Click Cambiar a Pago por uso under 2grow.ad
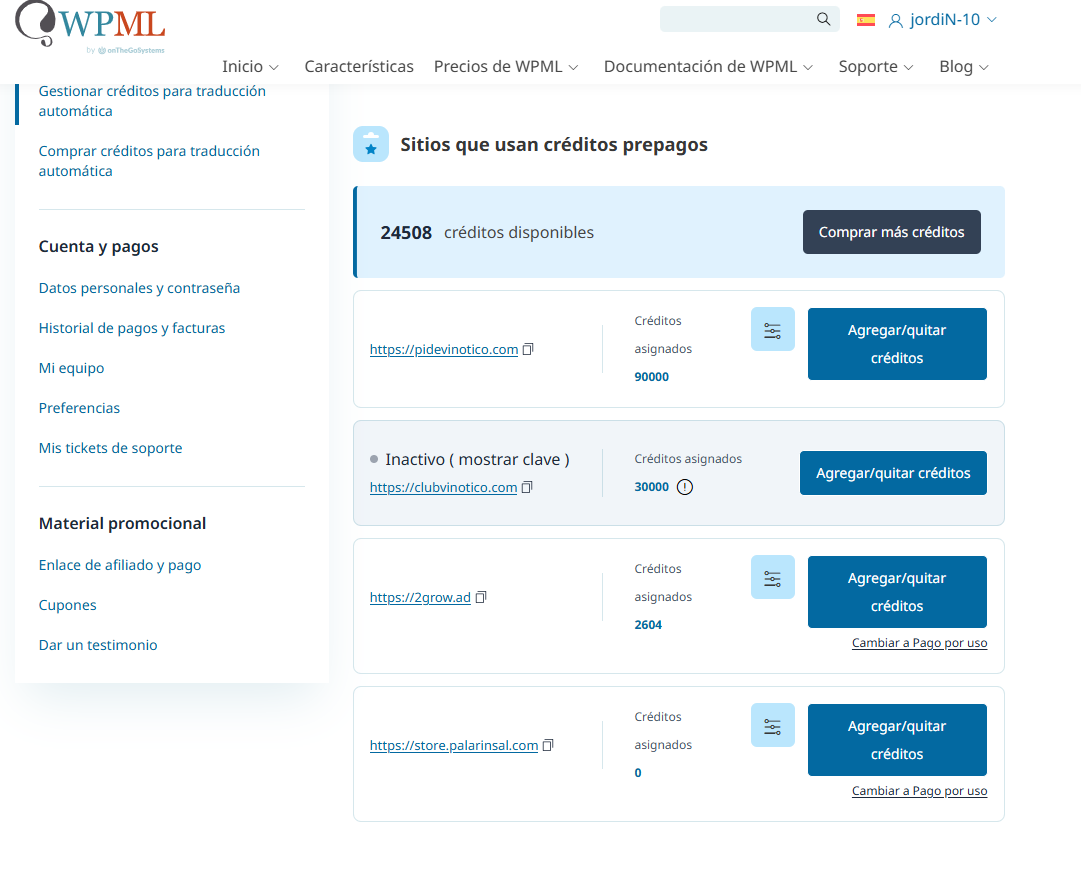Viewport: 1081px width, 893px height. click(x=919, y=643)
